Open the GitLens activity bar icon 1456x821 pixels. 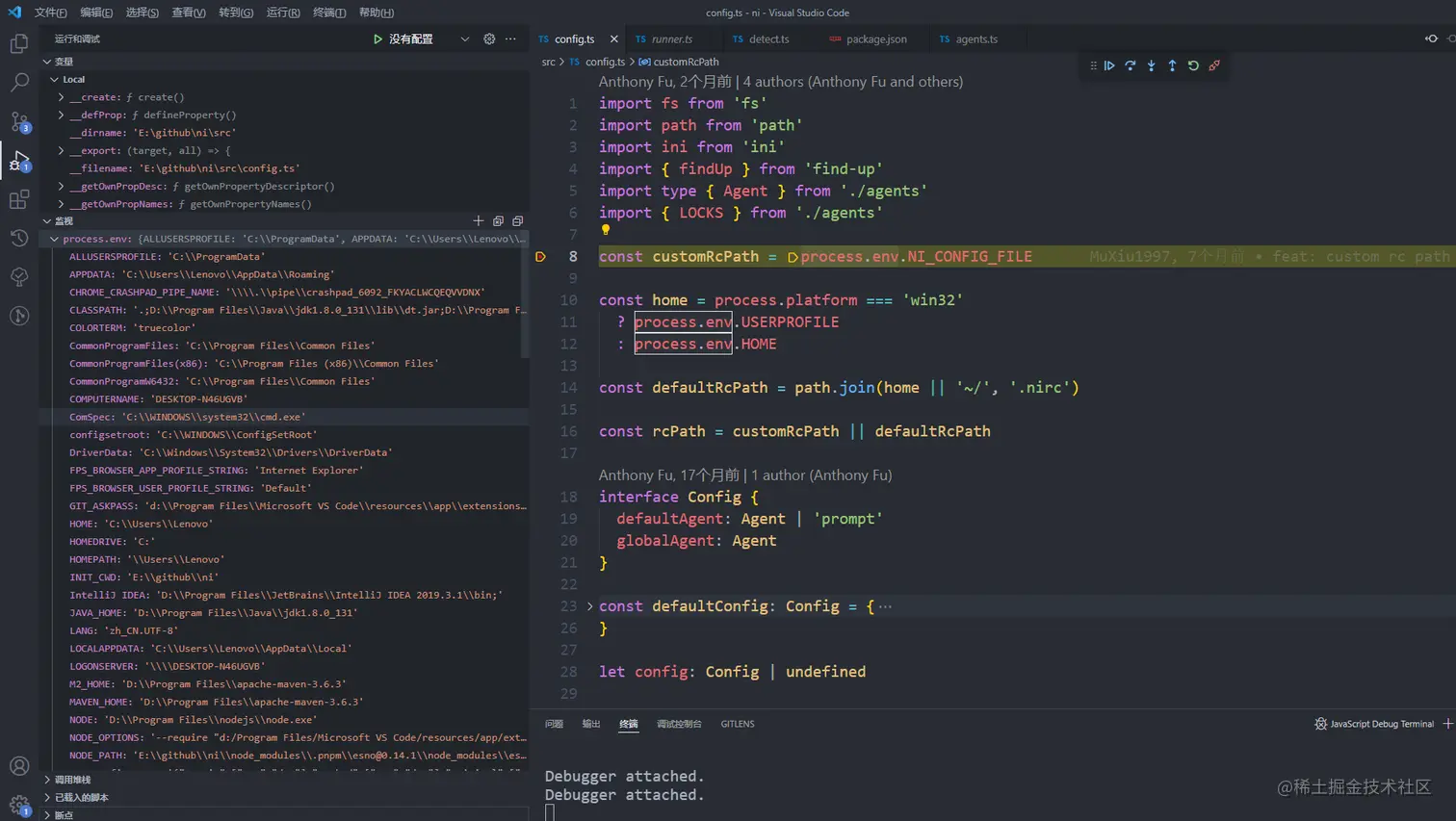click(x=19, y=316)
